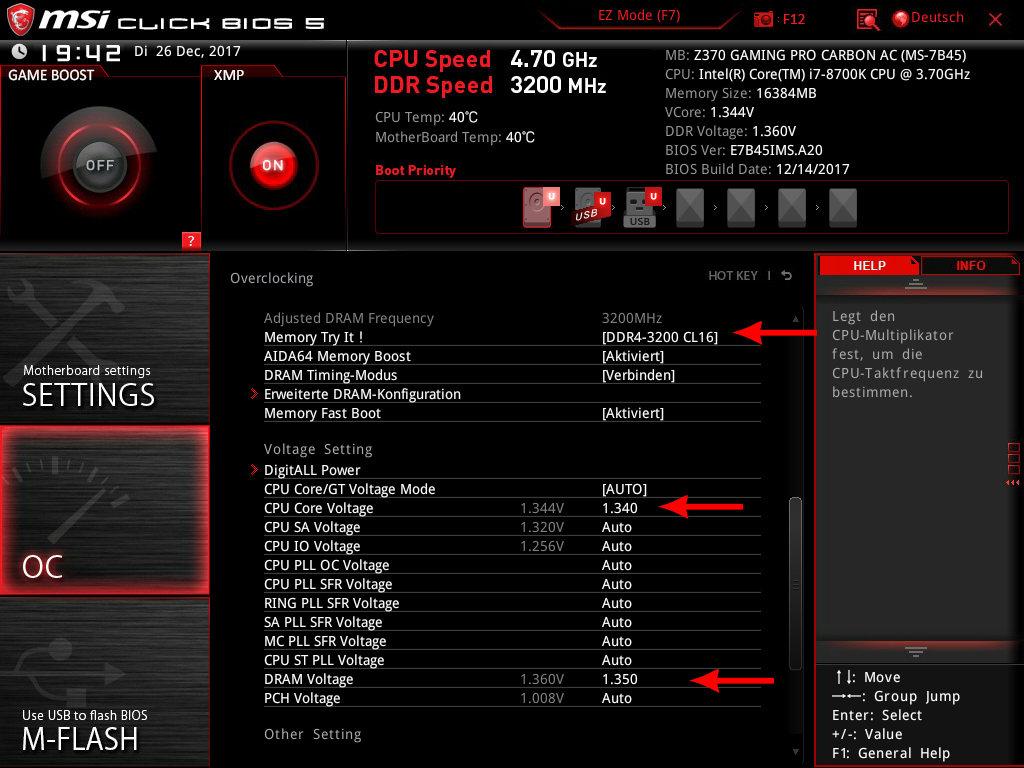Screen dimensions: 1024x768
Task: Click the Deutsch language globe icon
Action: coord(901,19)
